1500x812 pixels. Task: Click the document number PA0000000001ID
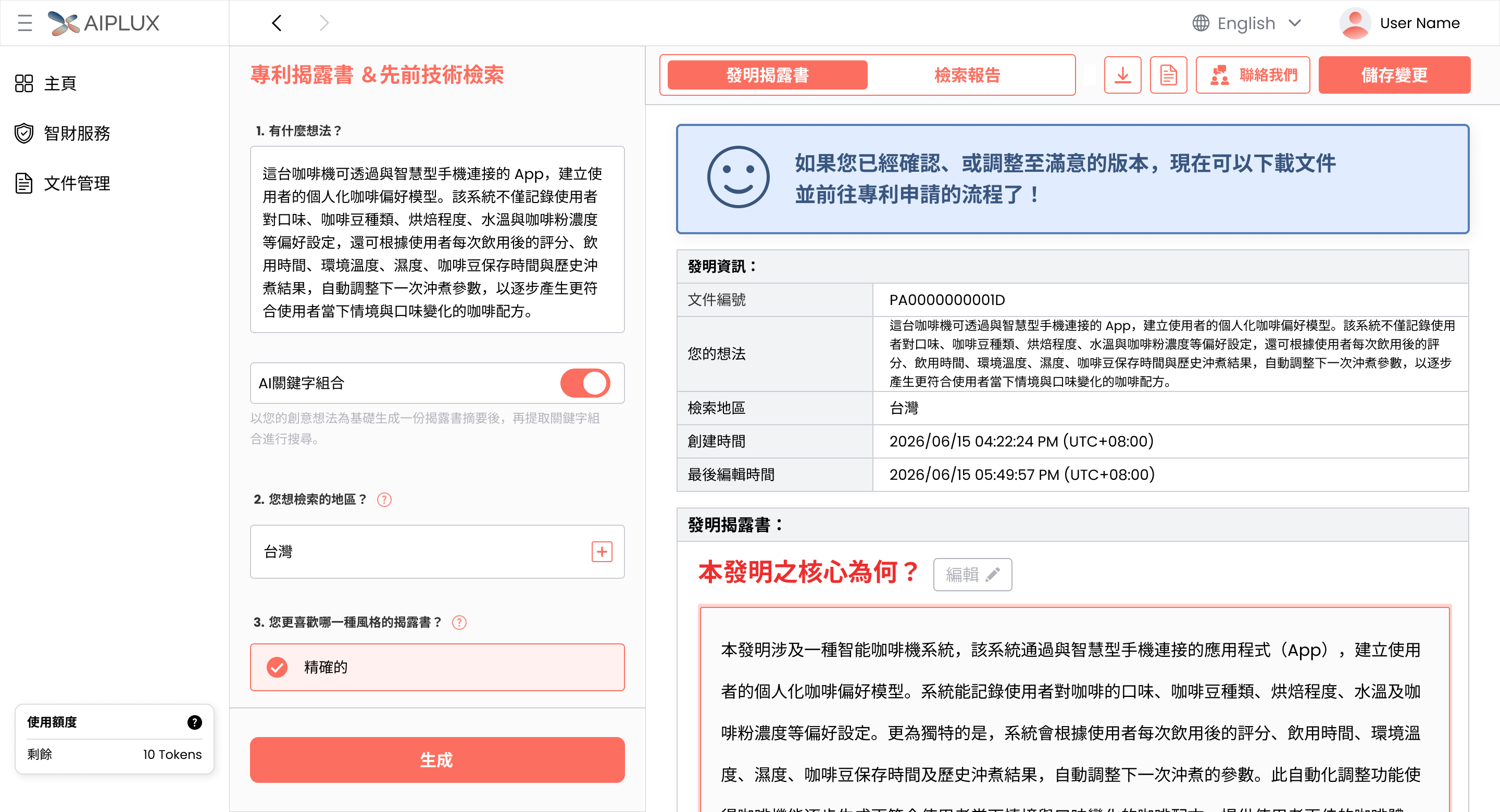pyautogui.click(x=947, y=300)
